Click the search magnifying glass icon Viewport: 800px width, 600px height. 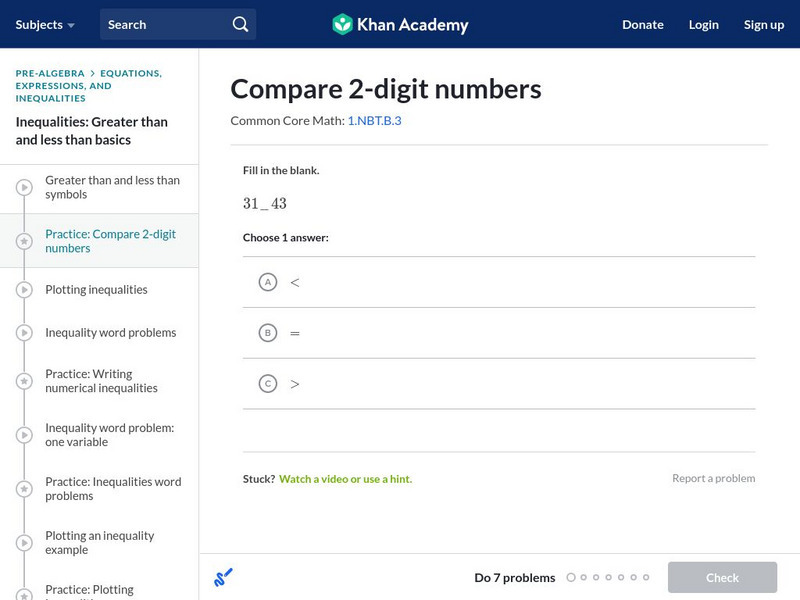click(x=240, y=24)
